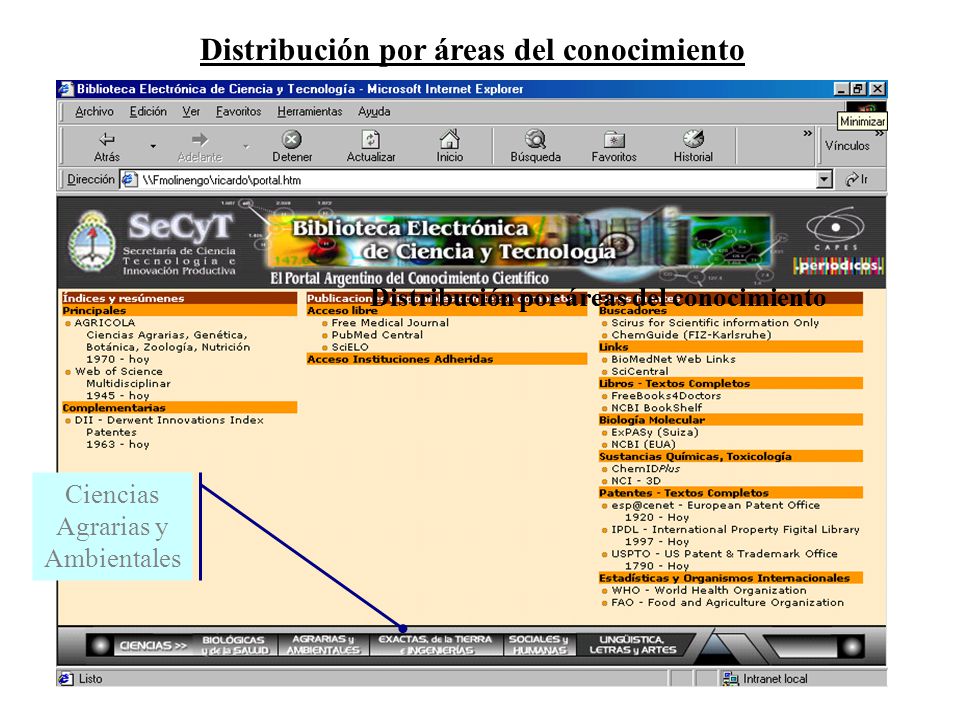
Task: Open the ChemIDPlus link
Action: pos(645,469)
